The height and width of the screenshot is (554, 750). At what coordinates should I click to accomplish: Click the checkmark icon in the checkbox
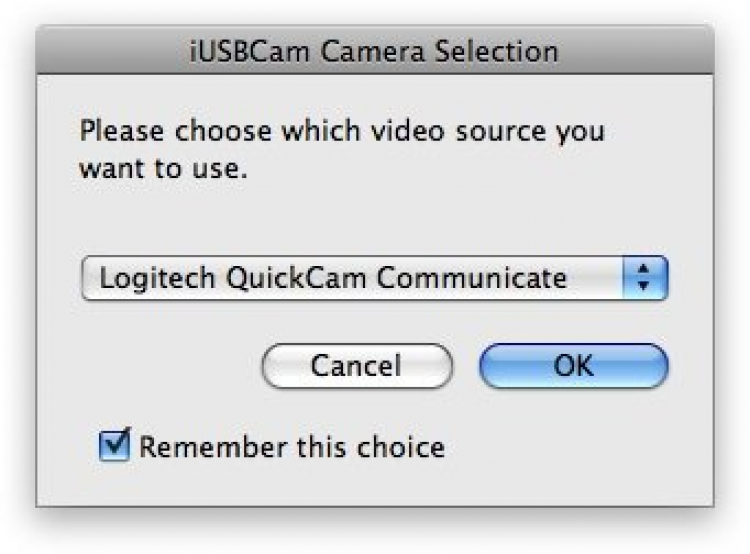tap(117, 443)
